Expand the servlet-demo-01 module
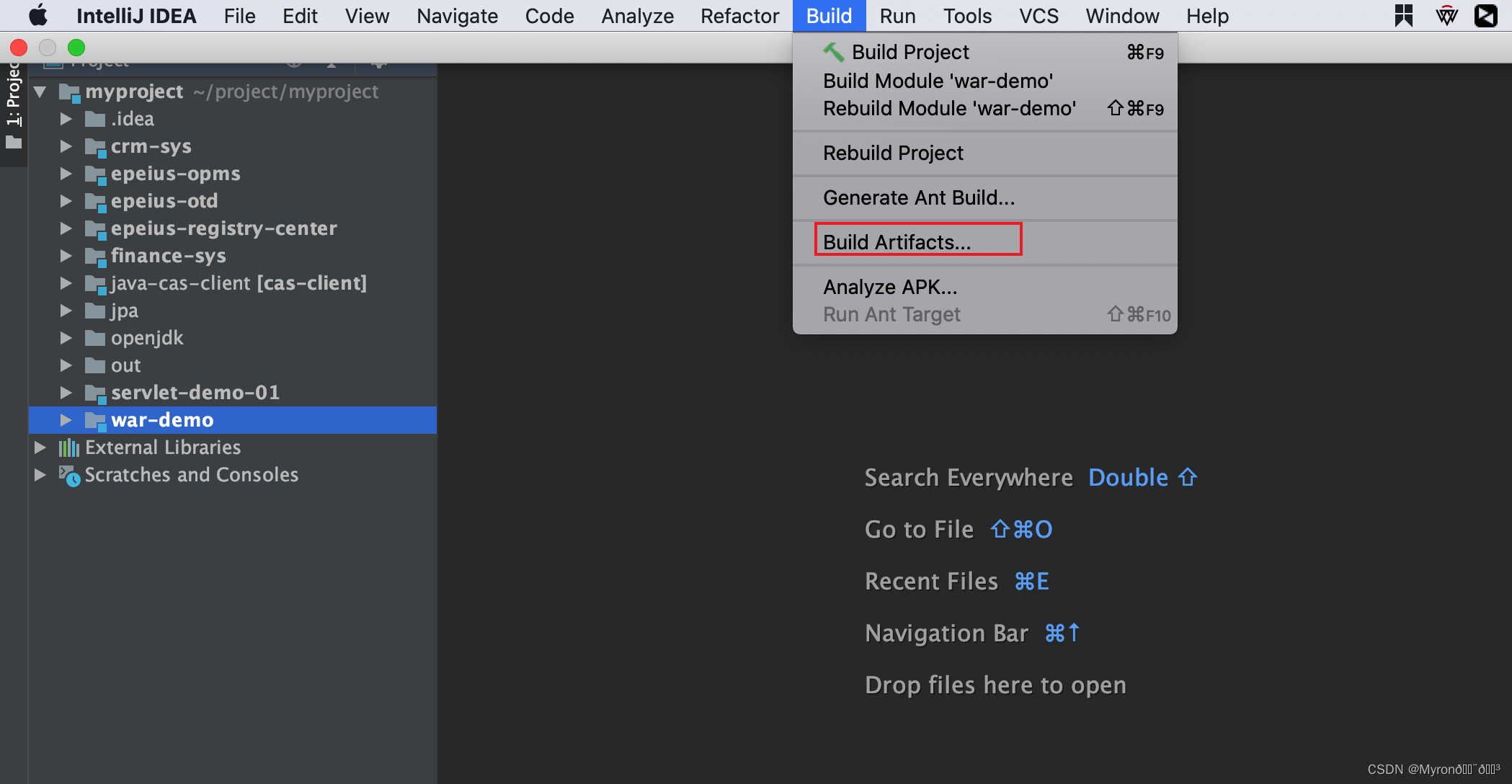 coord(66,393)
